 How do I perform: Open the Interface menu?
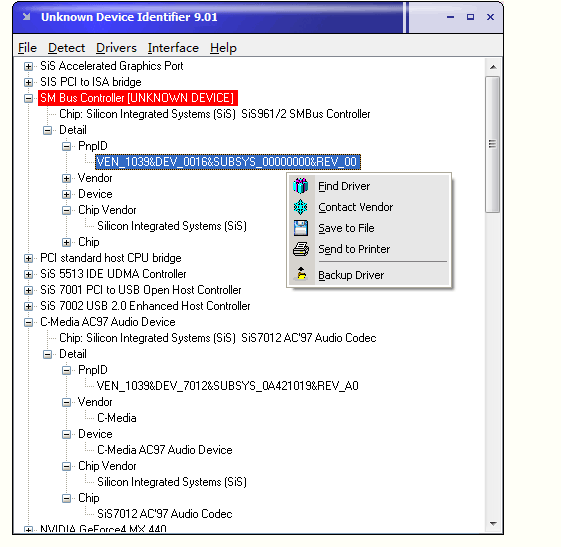pos(173,48)
